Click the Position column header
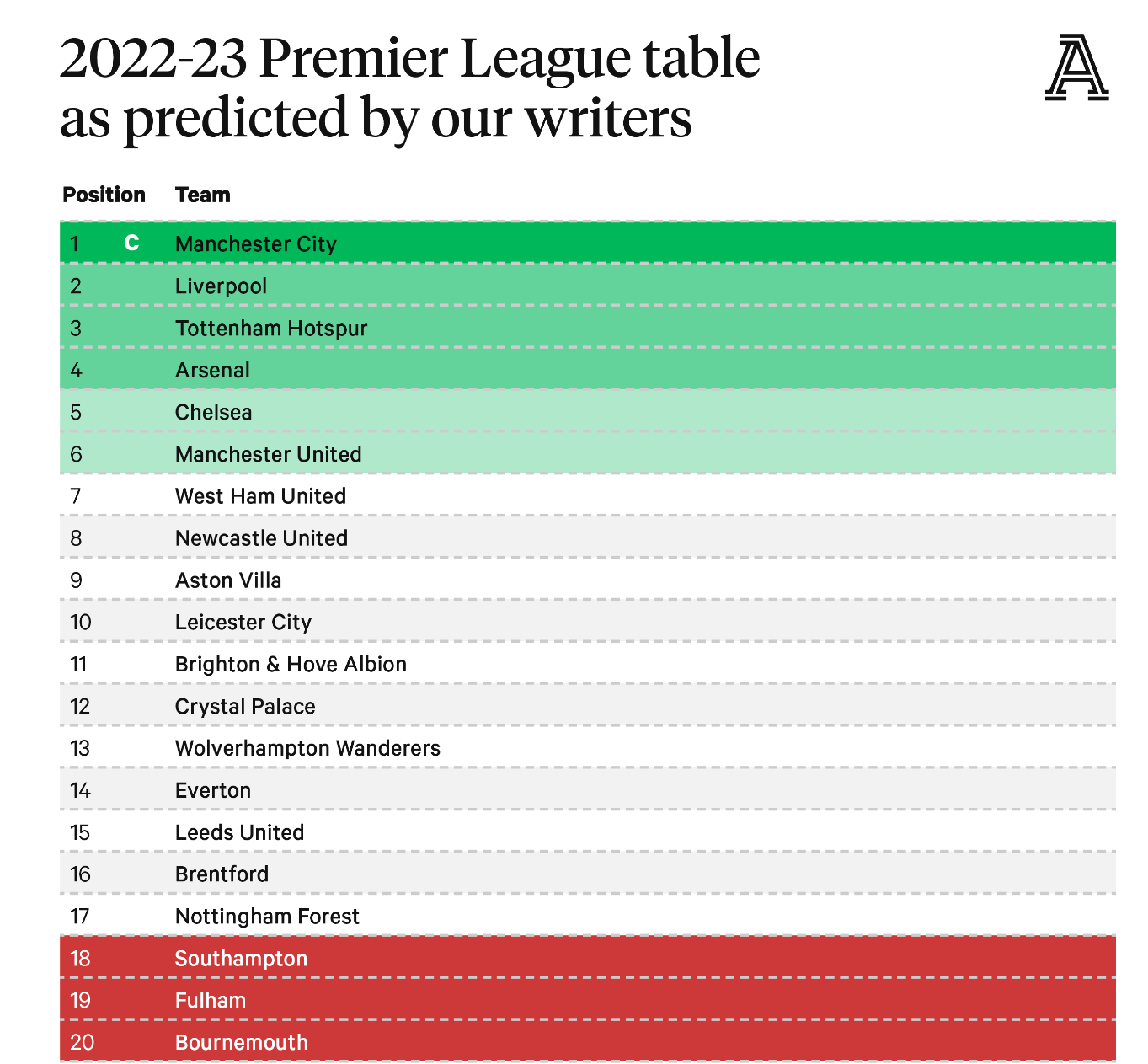The height and width of the screenshot is (1064, 1148). (x=104, y=195)
